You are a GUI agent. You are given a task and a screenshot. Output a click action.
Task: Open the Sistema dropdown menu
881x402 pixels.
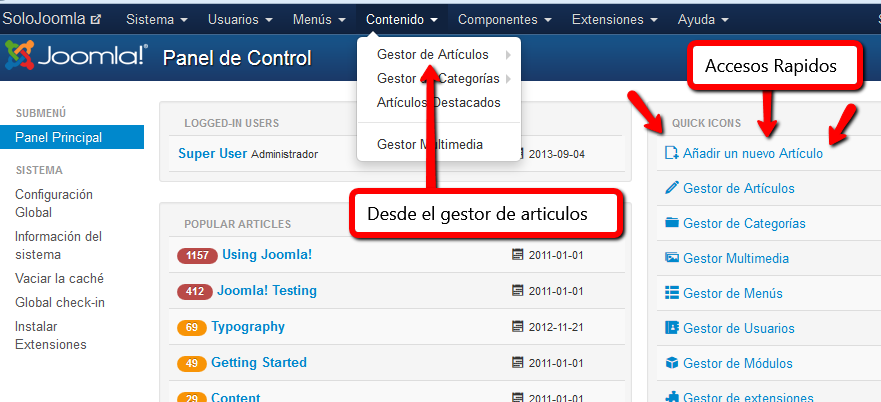point(156,19)
